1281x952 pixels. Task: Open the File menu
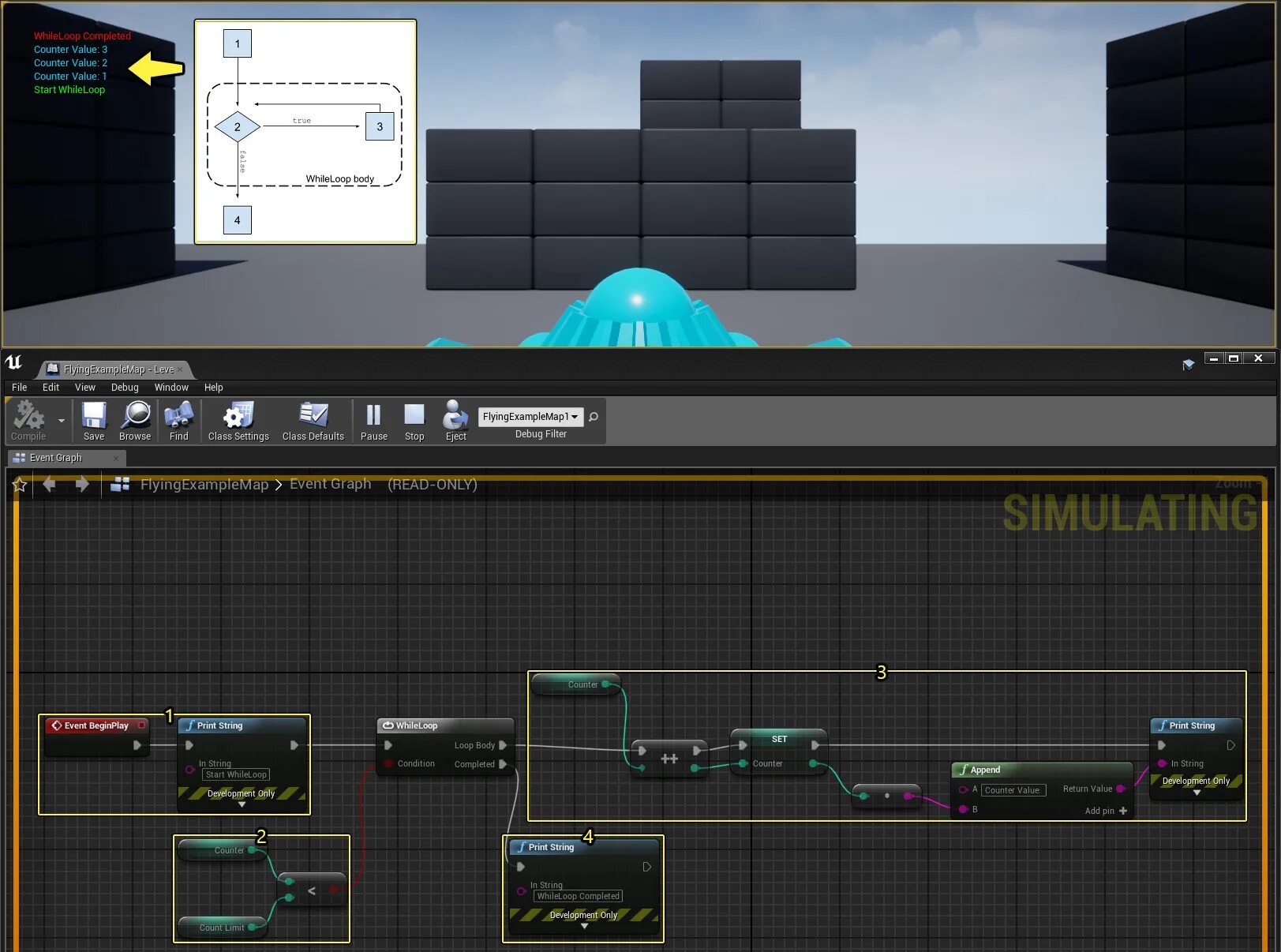[x=20, y=388]
